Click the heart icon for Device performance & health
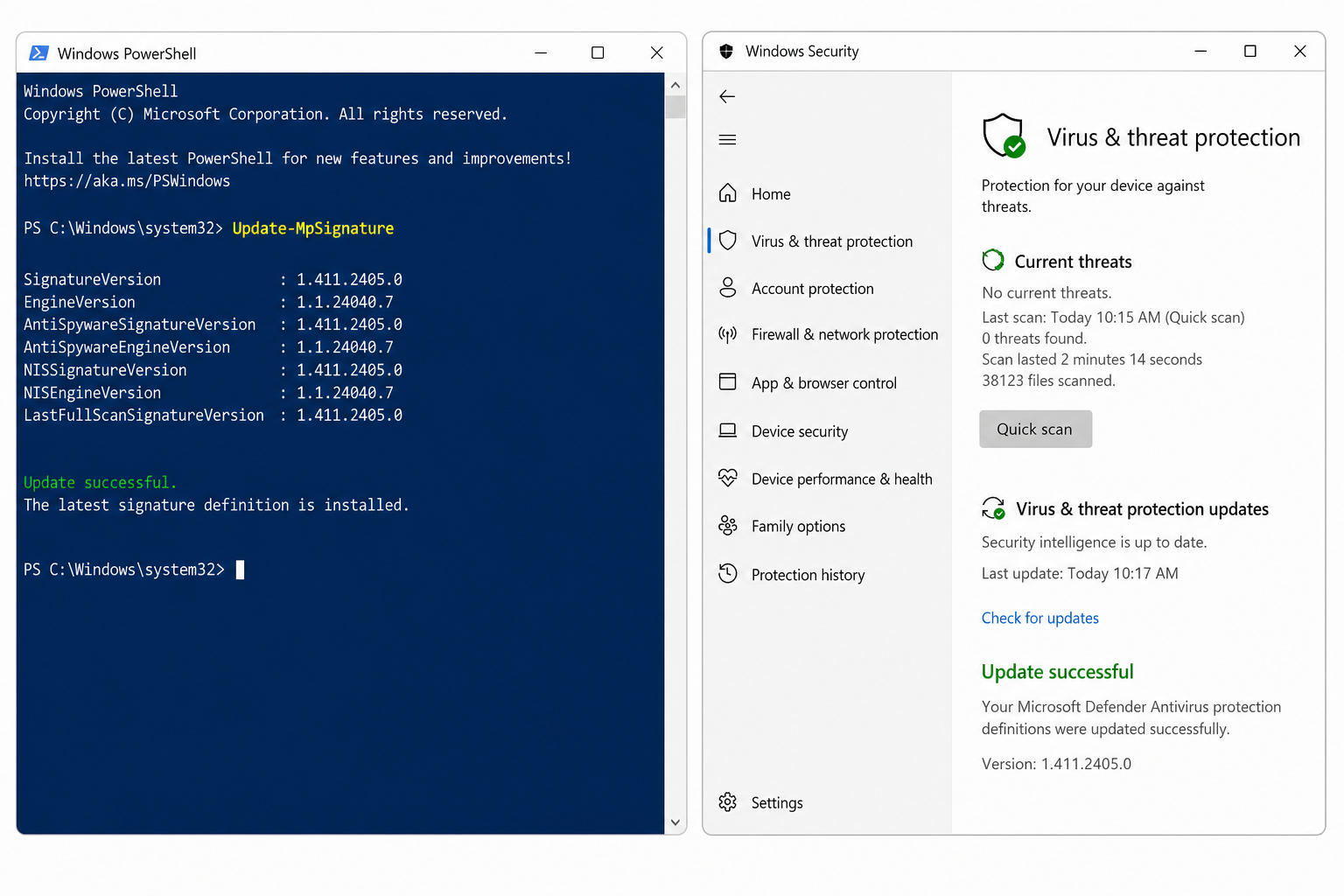Viewport: 1344px width, 896px height. coord(728,478)
